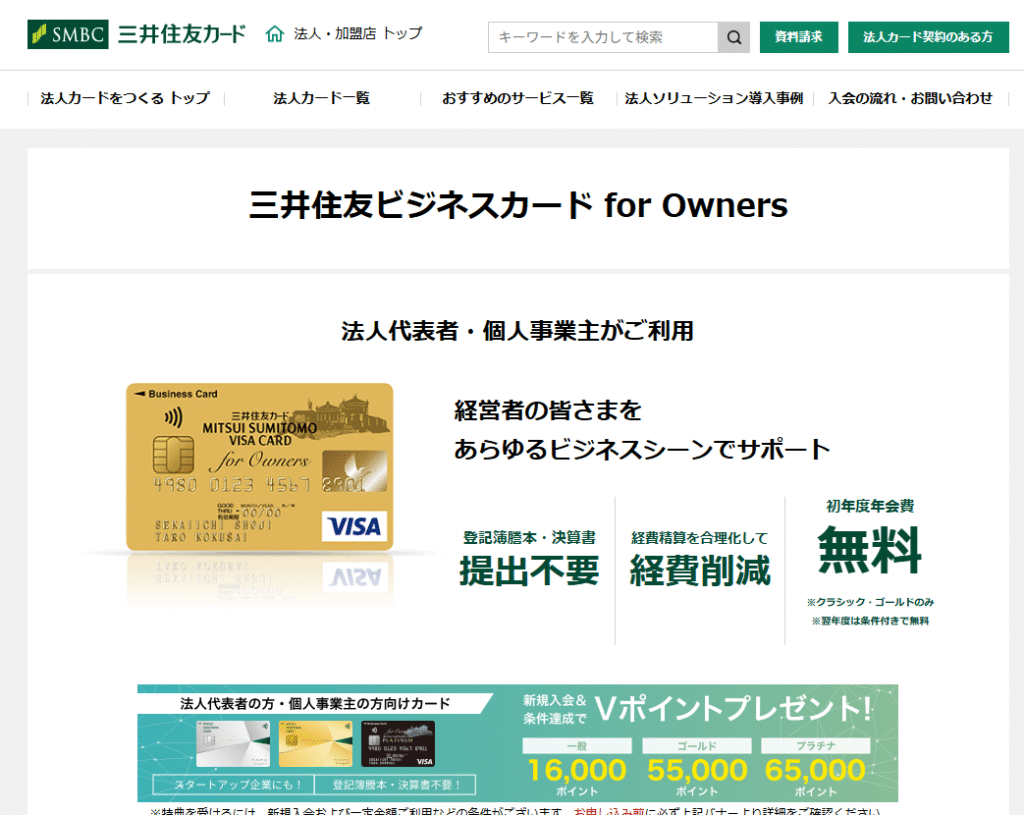Click the 65,000 platinum points figure
Image resolution: width=1024 pixels, height=815 pixels.
tap(814, 770)
